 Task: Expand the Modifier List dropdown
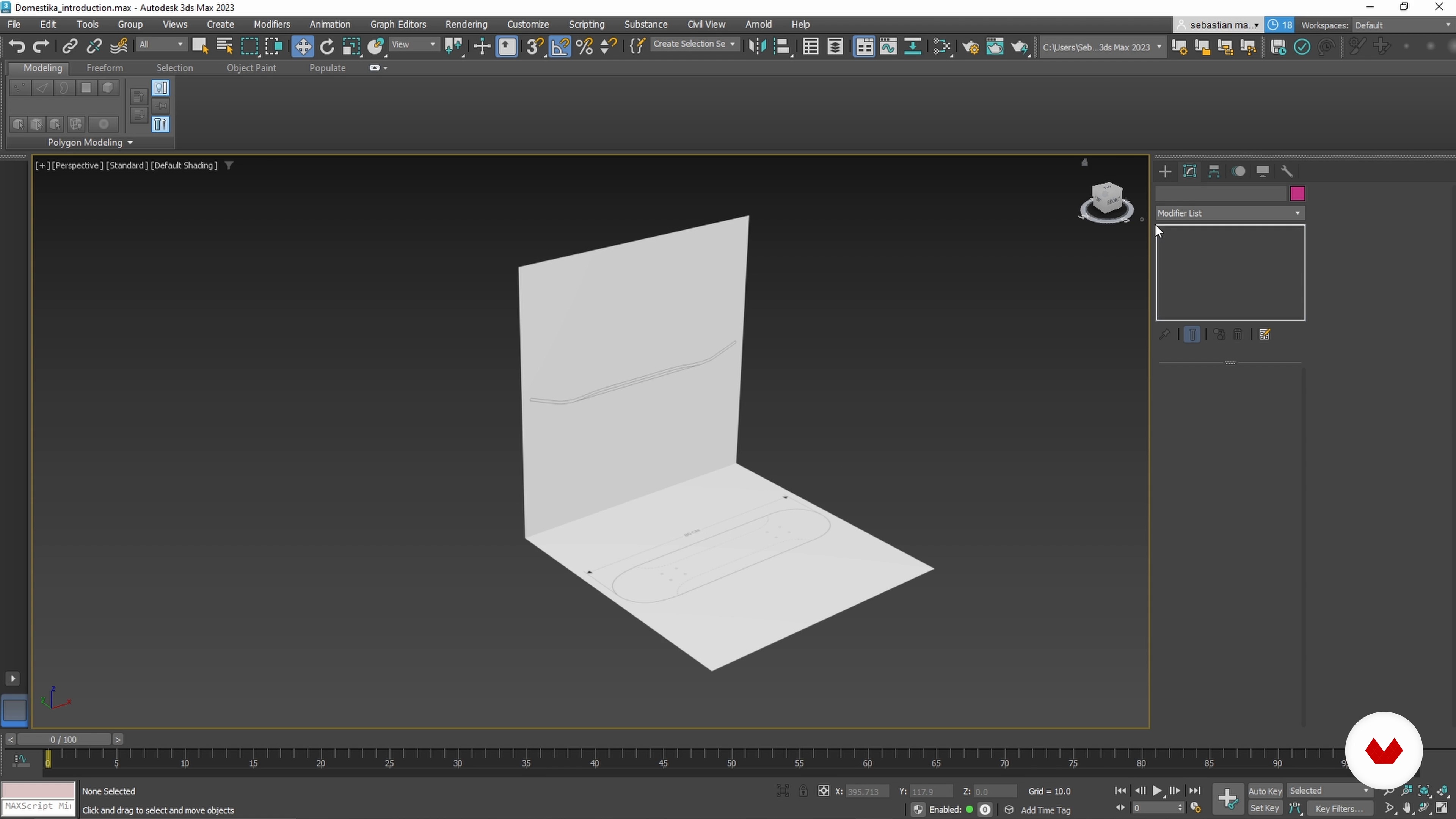(1230, 213)
